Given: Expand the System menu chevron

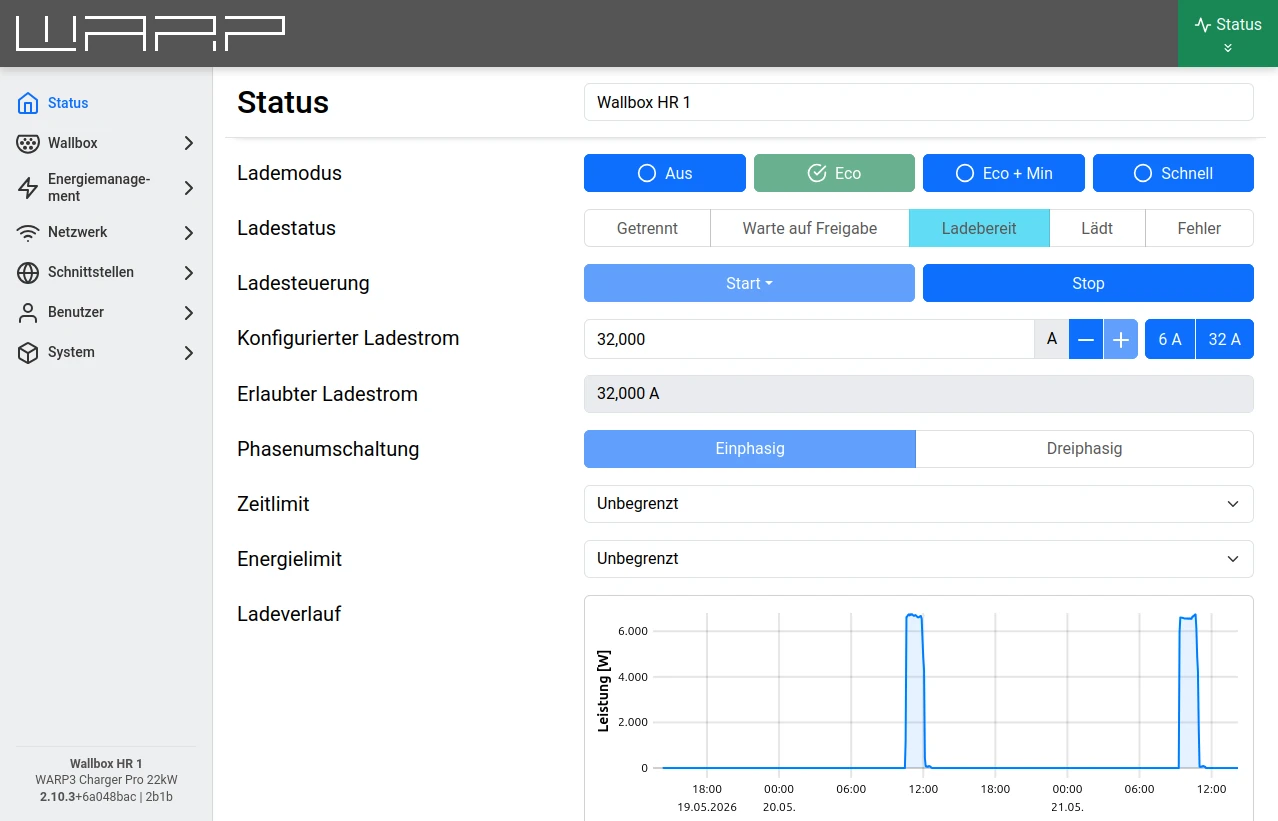Looking at the screenshot, I should [189, 352].
